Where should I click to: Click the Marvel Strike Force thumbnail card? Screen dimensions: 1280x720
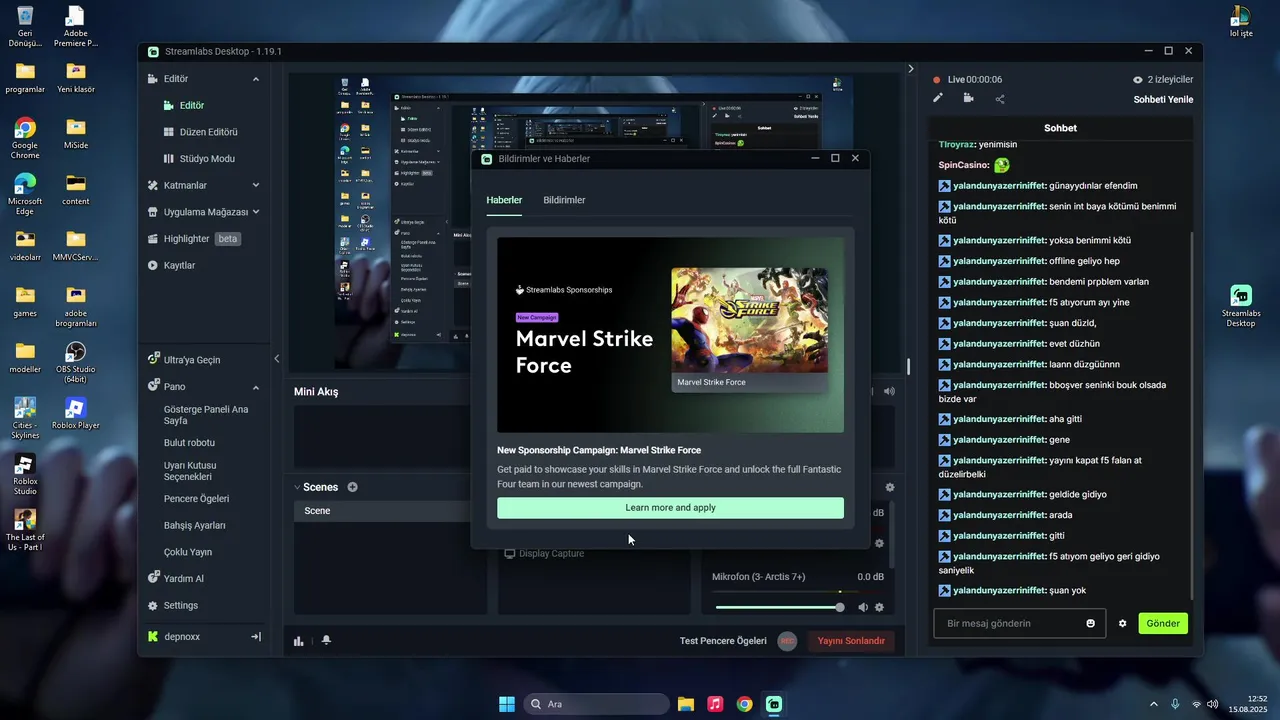(749, 329)
